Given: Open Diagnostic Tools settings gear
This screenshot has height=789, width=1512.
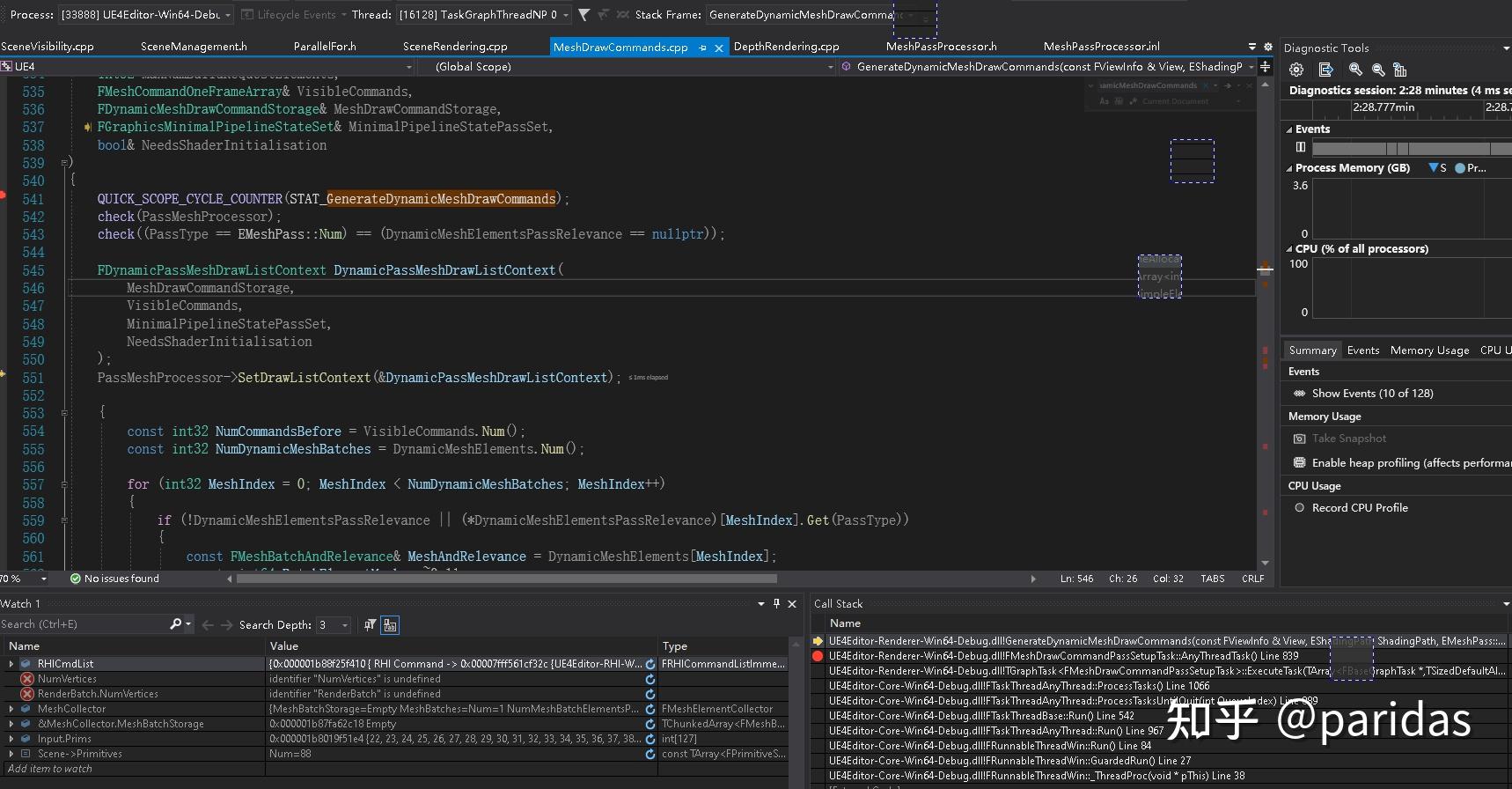Looking at the screenshot, I should coord(1295,70).
